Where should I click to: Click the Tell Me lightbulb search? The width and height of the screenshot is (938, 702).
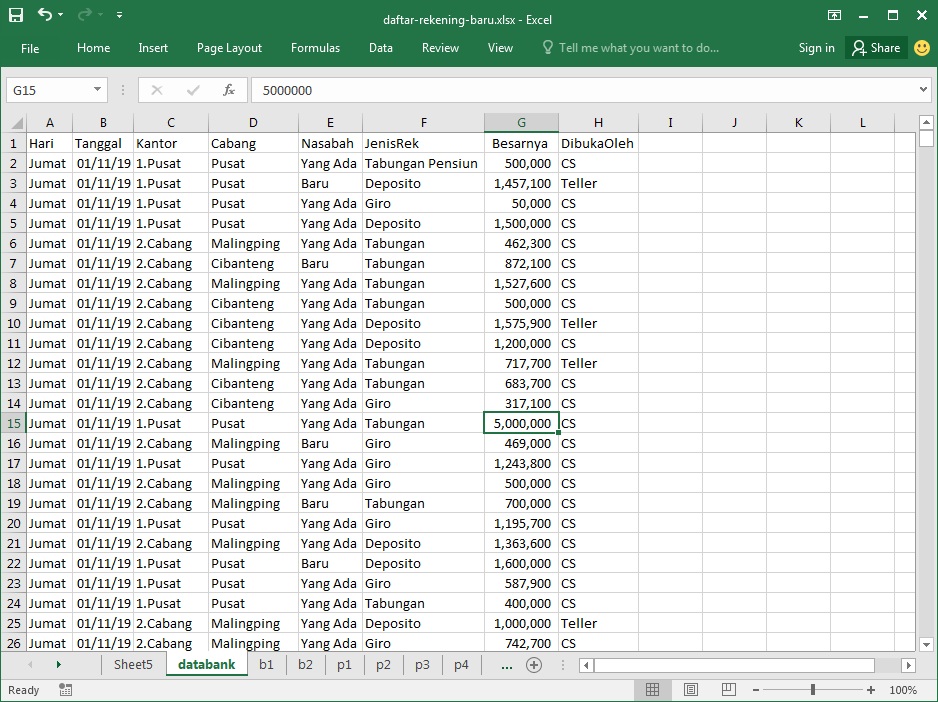pyautogui.click(x=546, y=47)
